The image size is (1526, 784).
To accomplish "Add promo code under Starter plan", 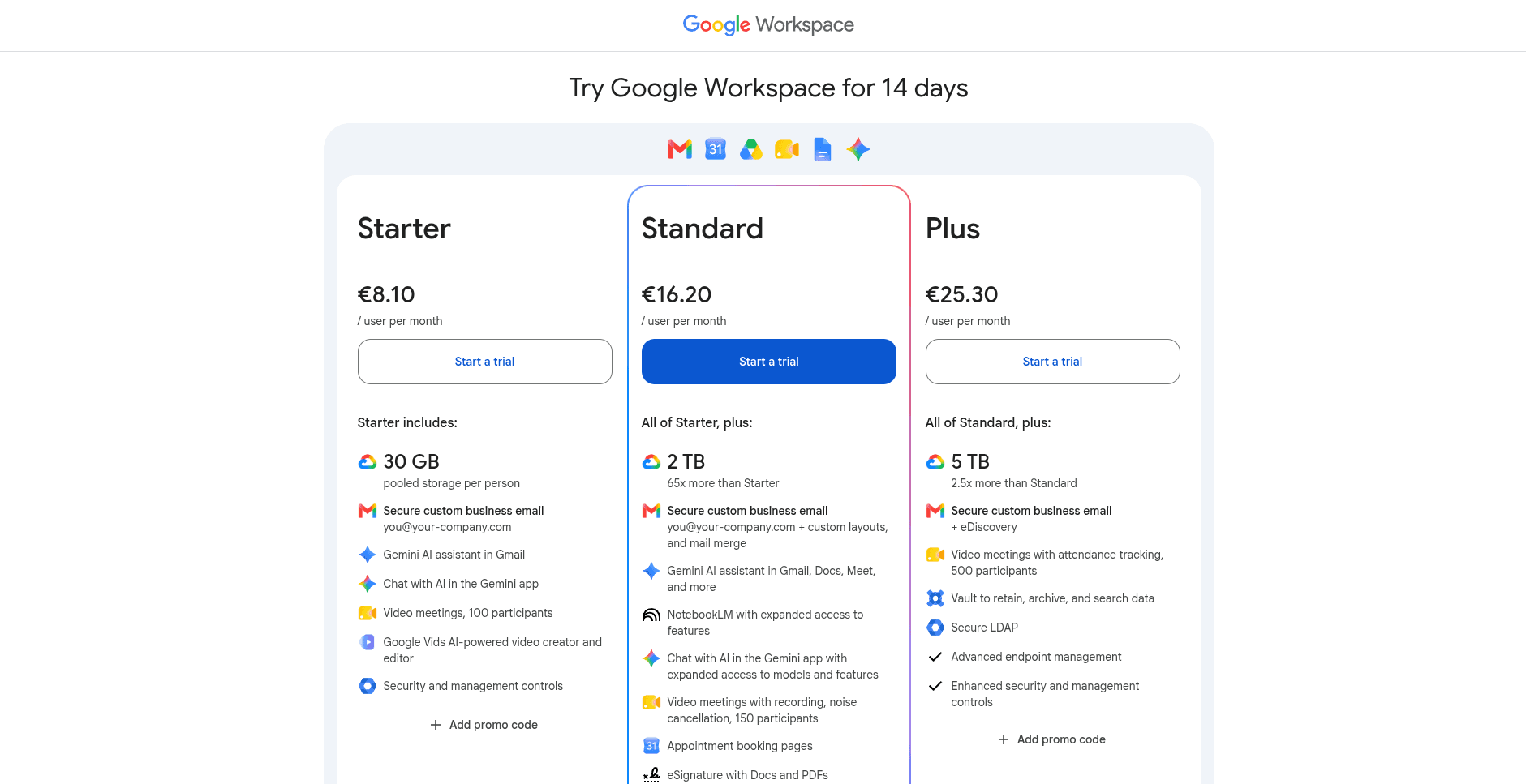I will point(484,725).
